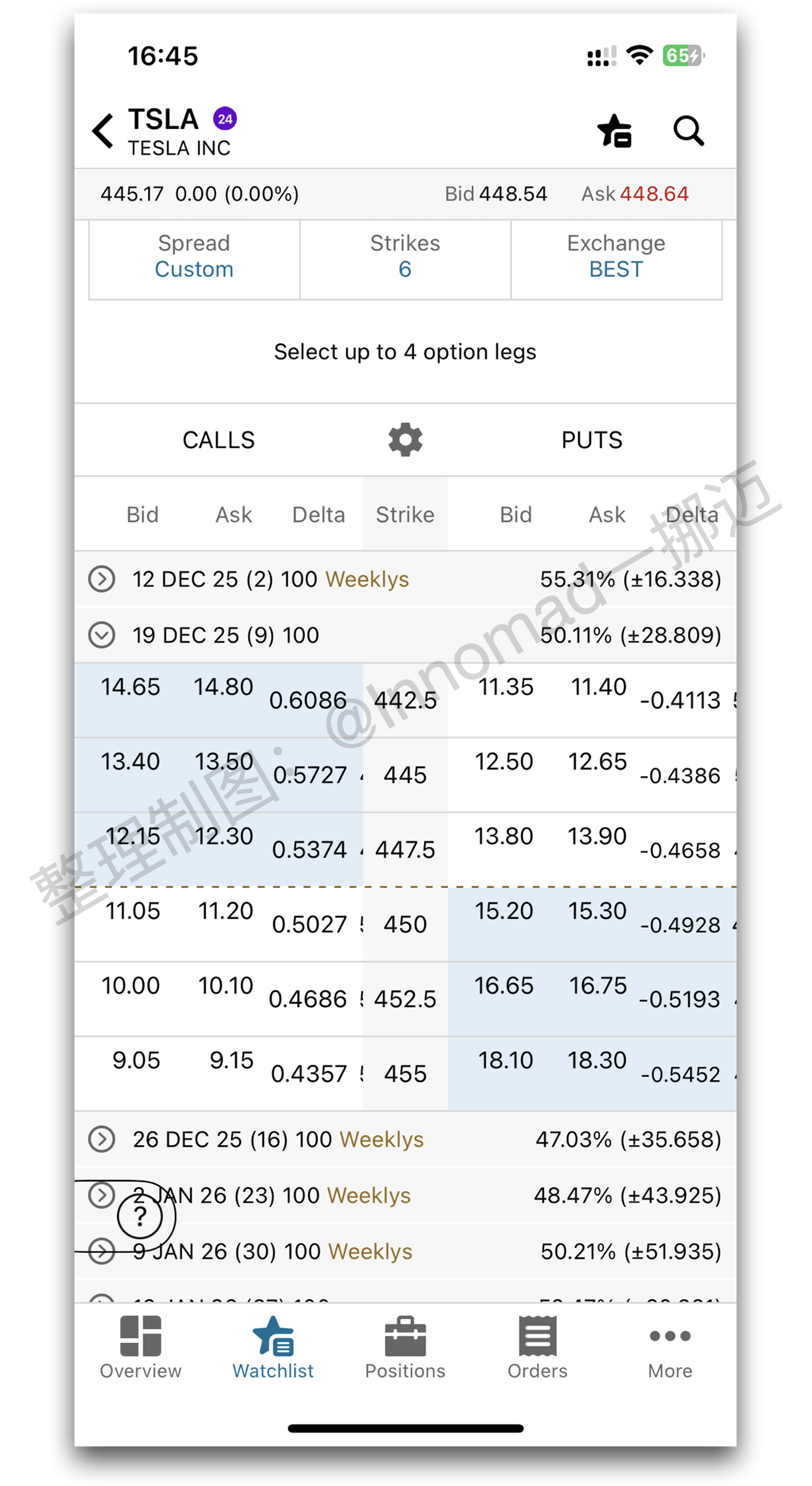Open the Exchange BEST selector
The height and width of the screenshot is (1486, 812).
point(616,258)
